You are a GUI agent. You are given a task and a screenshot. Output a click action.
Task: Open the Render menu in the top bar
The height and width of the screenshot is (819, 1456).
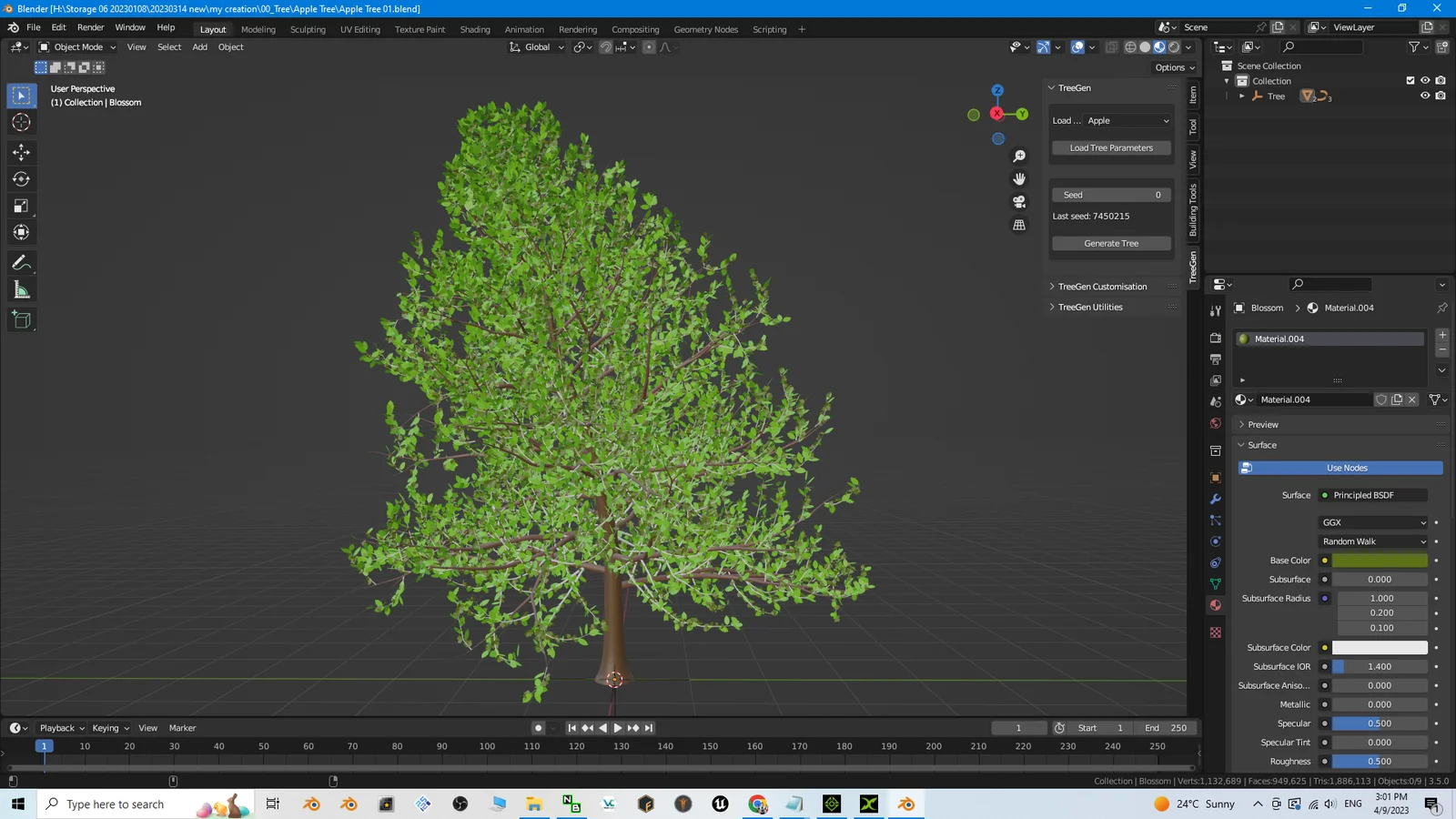coord(90,26)
